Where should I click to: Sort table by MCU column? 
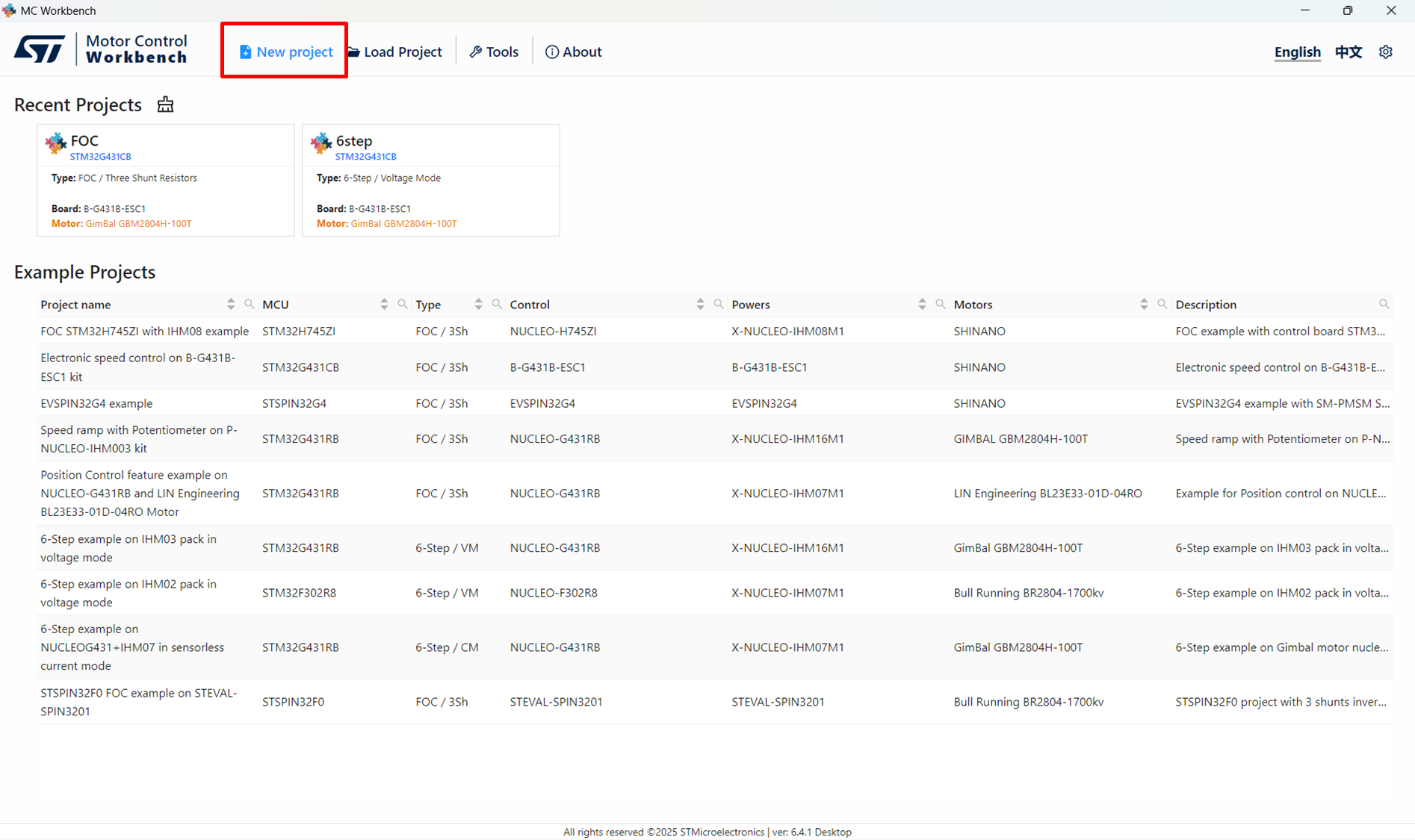[x=384, y=304]
